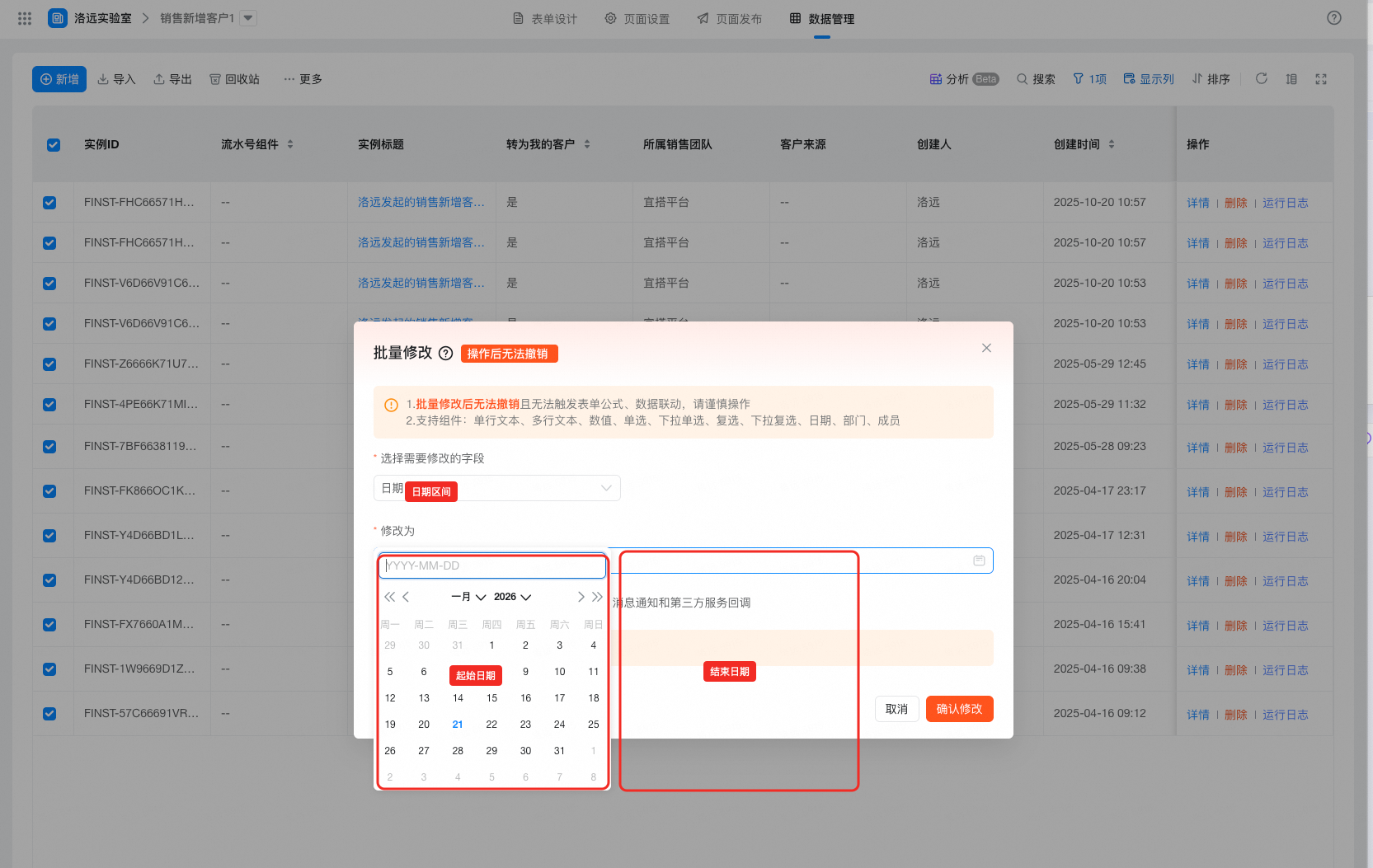Select the highlighted date 21 in calendar
This screenshot has height=868, width=1373.
pos(458,725)
